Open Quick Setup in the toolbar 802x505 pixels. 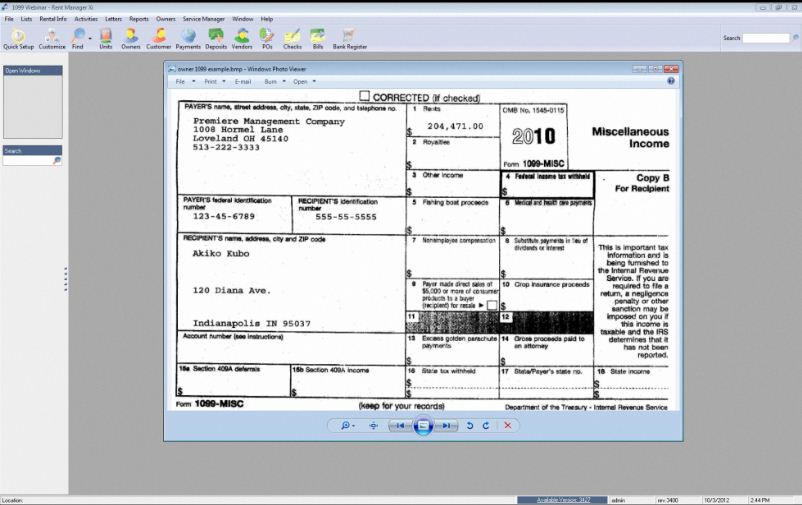pyautogui.click(x=18, y=39)
